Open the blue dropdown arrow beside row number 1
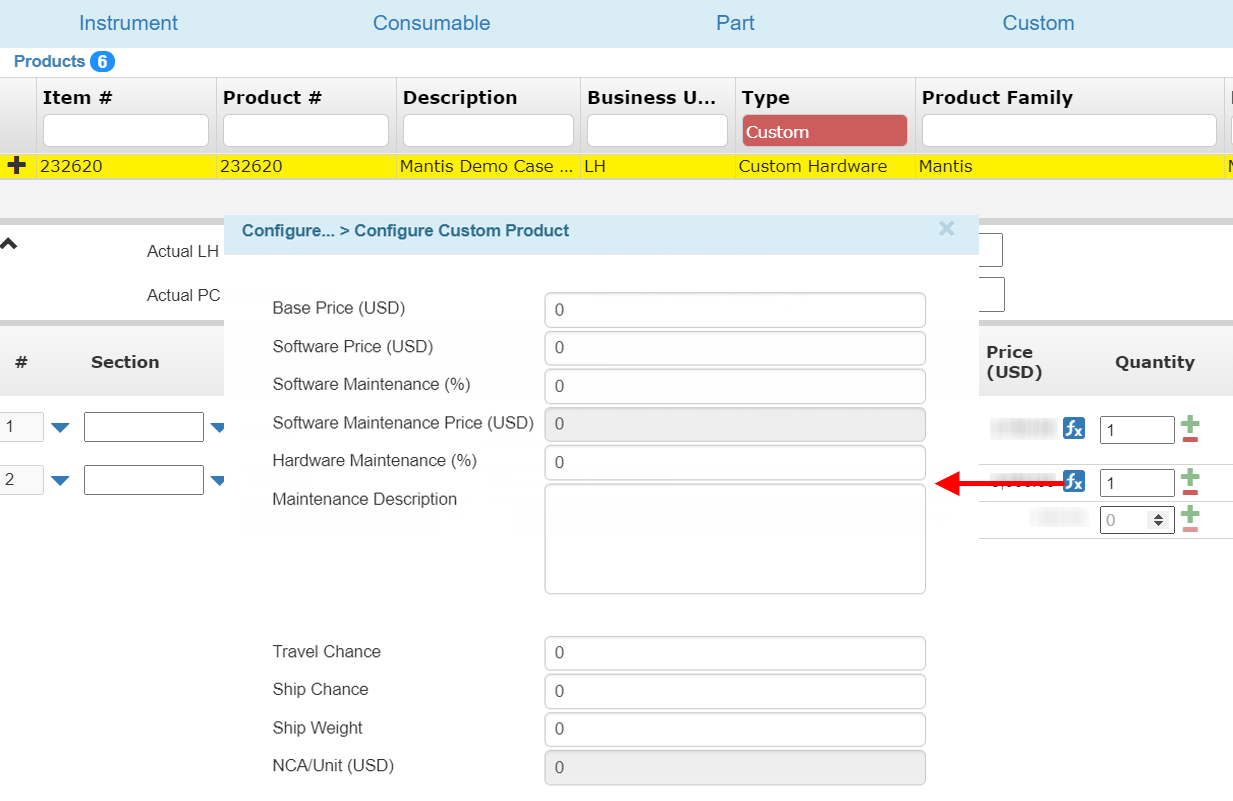Screen dimensions: 1233x801 [x=60, y=428]
